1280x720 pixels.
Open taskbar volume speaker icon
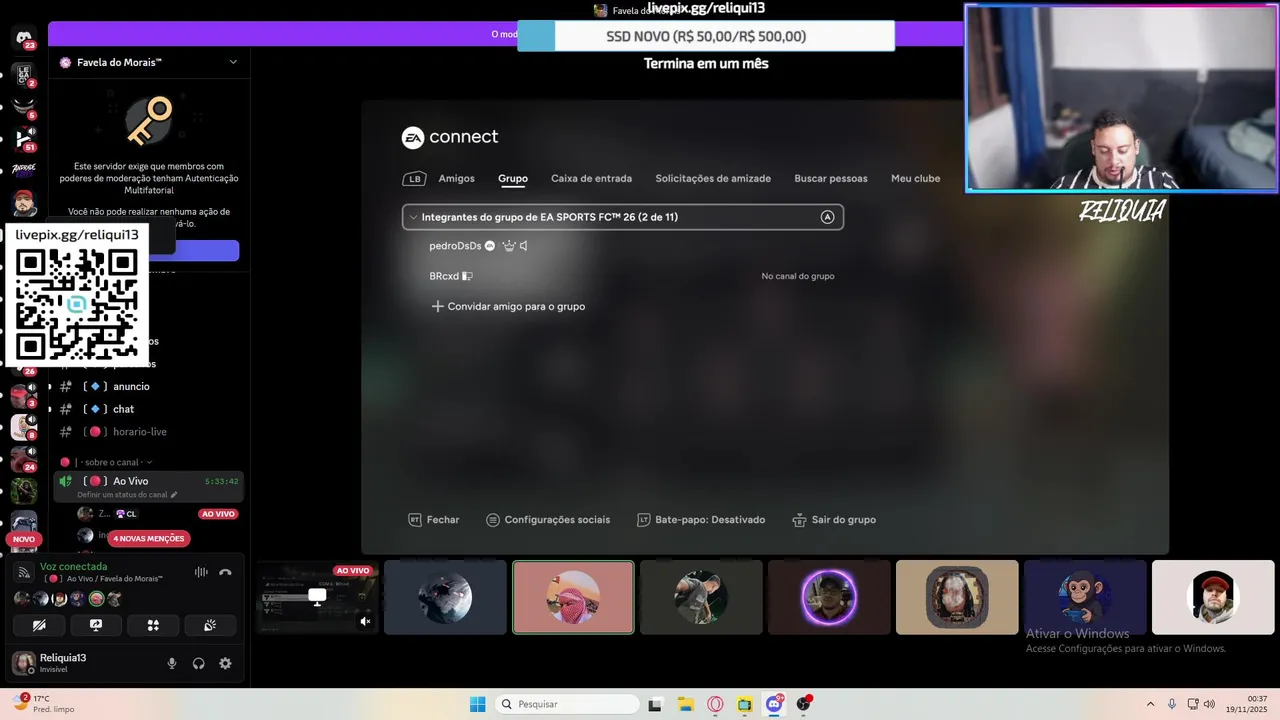[1209, 704]
